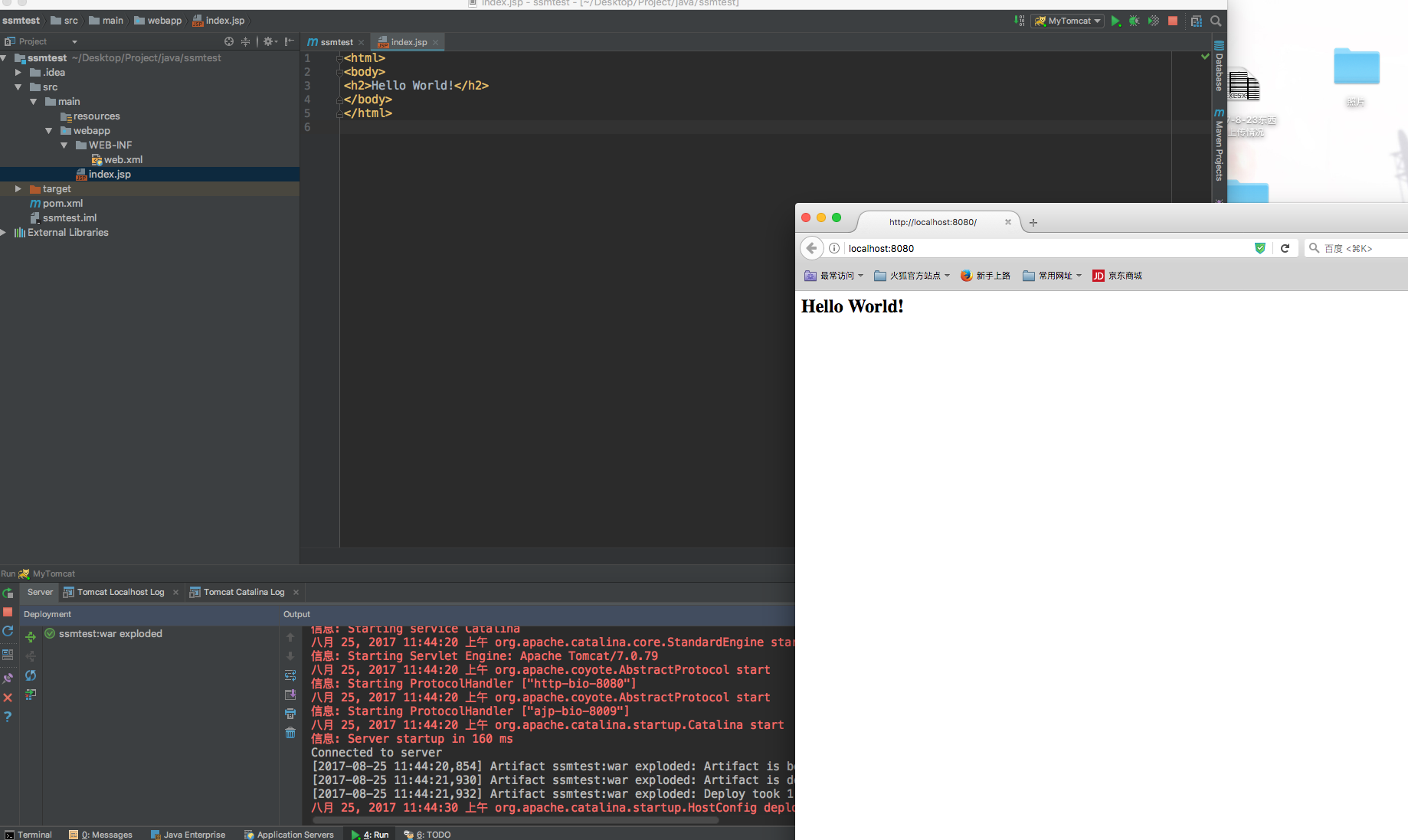Click Scroll from Source crosshair icon
This screenshot has width=1408, height=840.
pyautogui.click(x=228, y=41)
